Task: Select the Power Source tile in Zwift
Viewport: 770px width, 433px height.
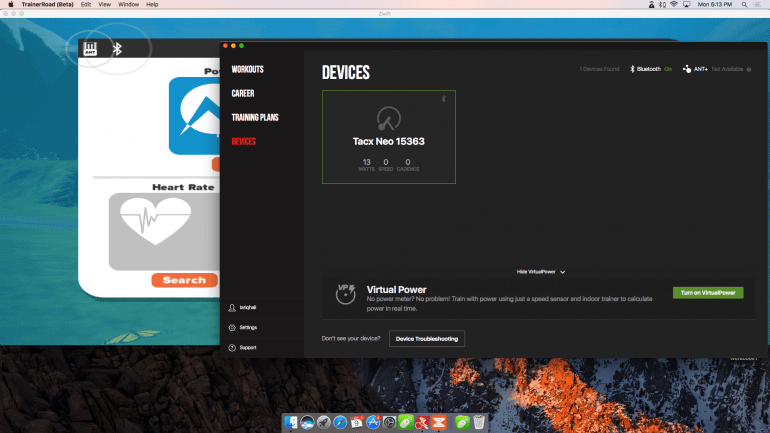Action: (194, 116)
